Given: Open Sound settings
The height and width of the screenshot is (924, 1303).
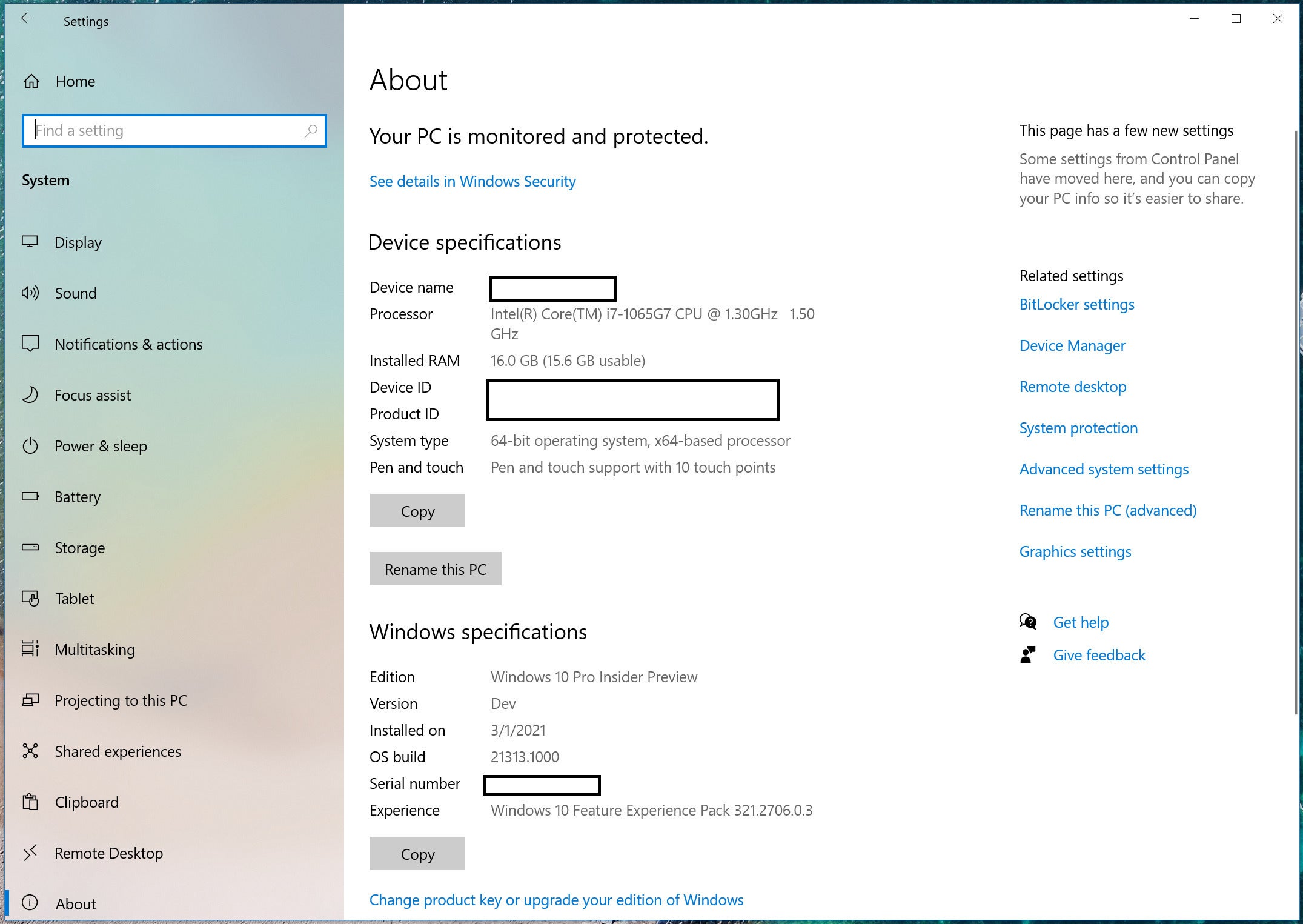Looking at the screenshot, I should coord(75,293).
